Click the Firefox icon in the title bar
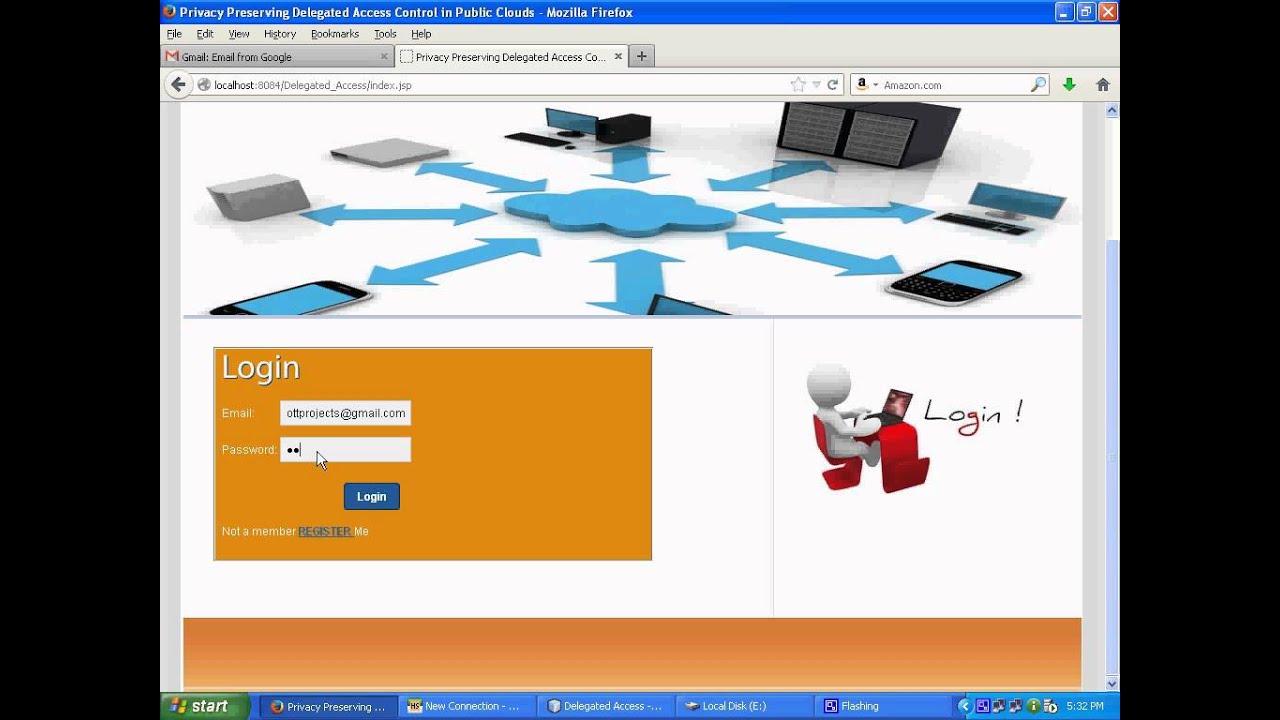Image resolution: width=1280 pixels, height=720 pixels. tap(169, 12)
